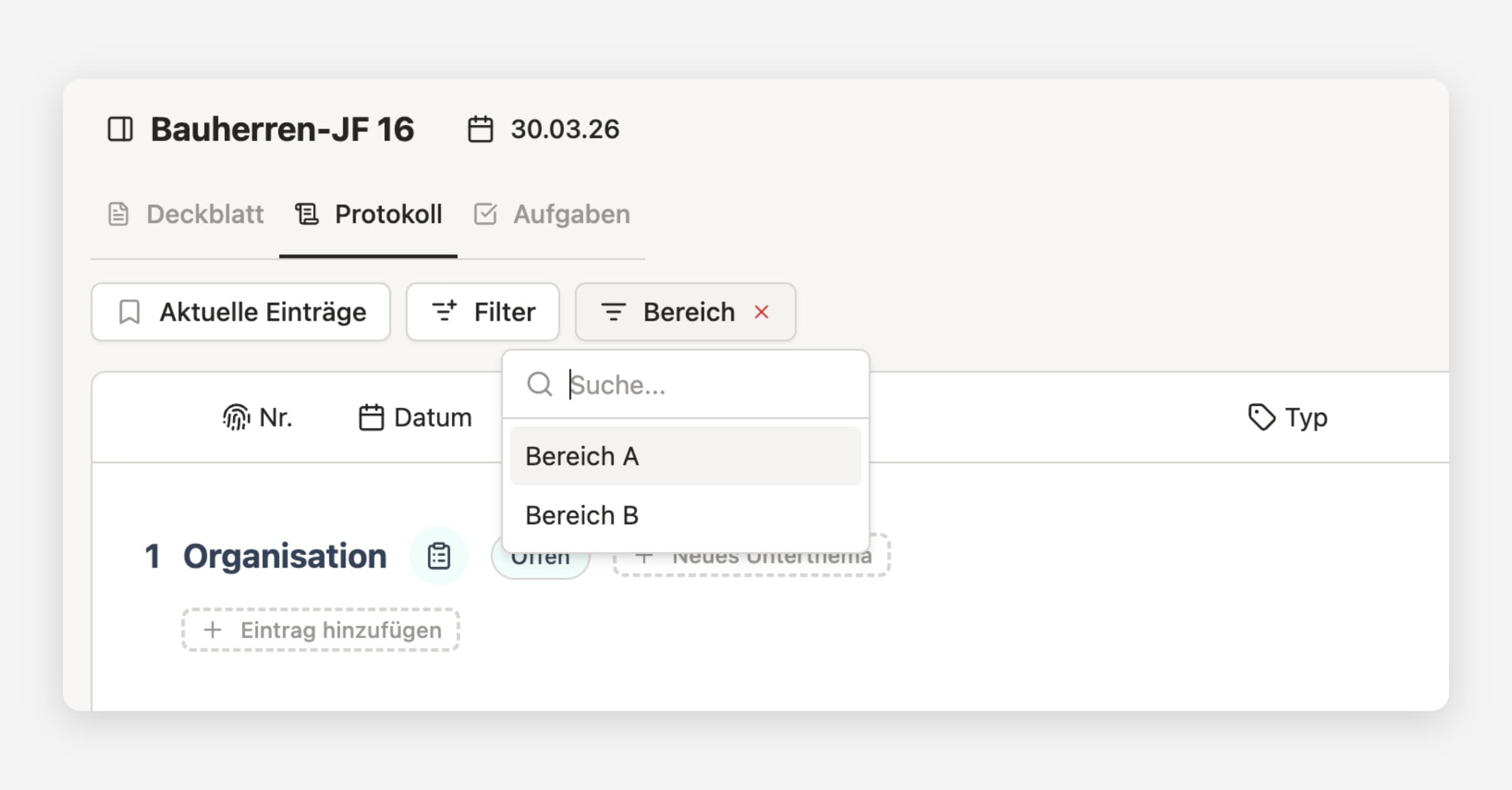Select the Protokoll tab
The height and width of the screenshot is (790, 1512).
pos(369,214)
